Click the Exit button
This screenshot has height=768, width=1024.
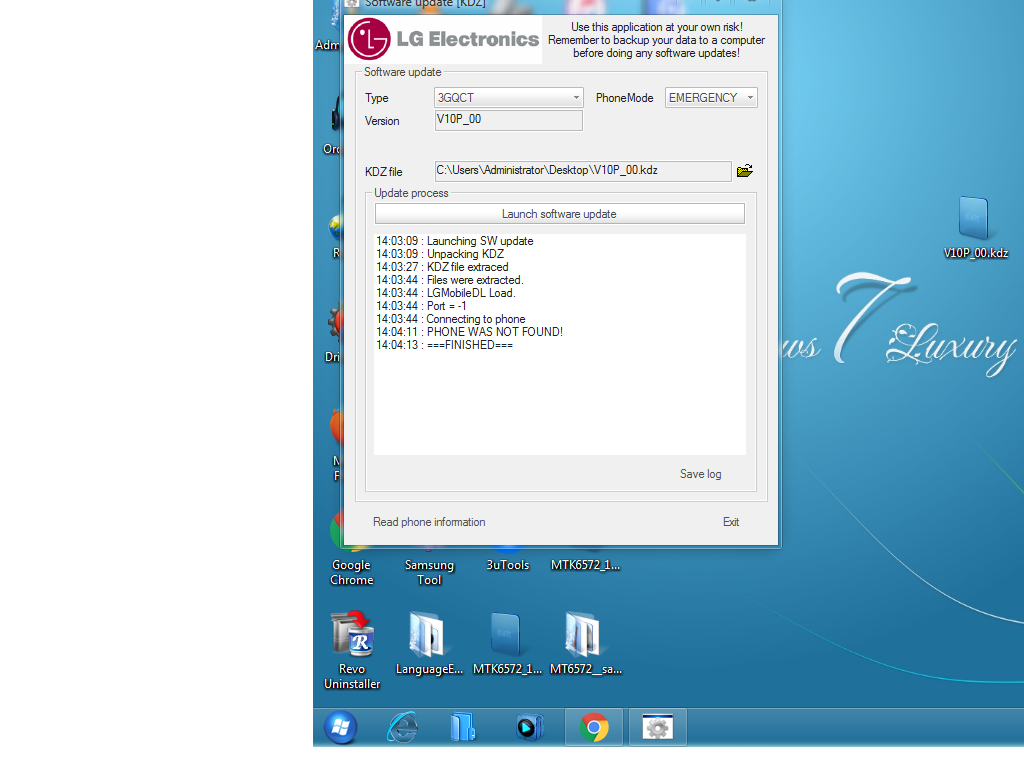pos(731,522)
